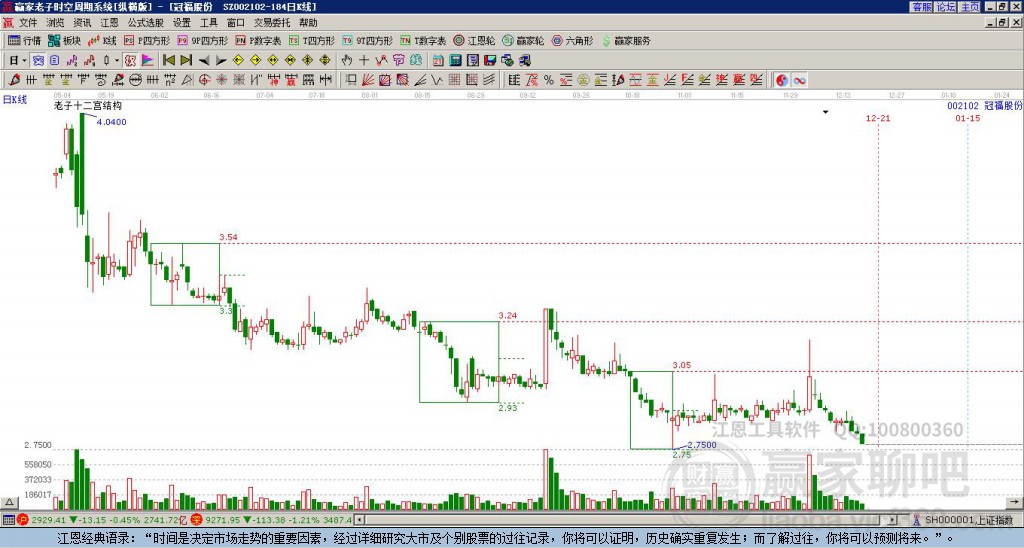Advance the chart with arrow under price axis

click(1015, 502)
